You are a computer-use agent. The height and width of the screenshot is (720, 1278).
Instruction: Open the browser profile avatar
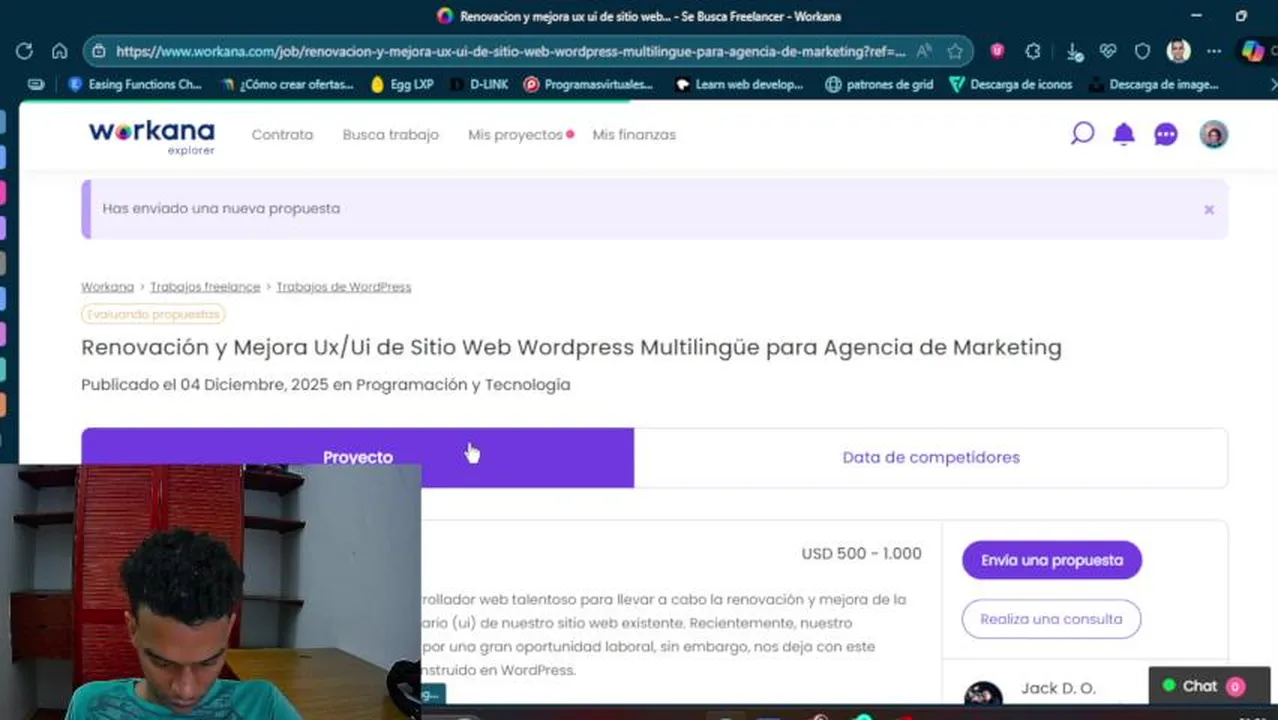[1178, 51]
